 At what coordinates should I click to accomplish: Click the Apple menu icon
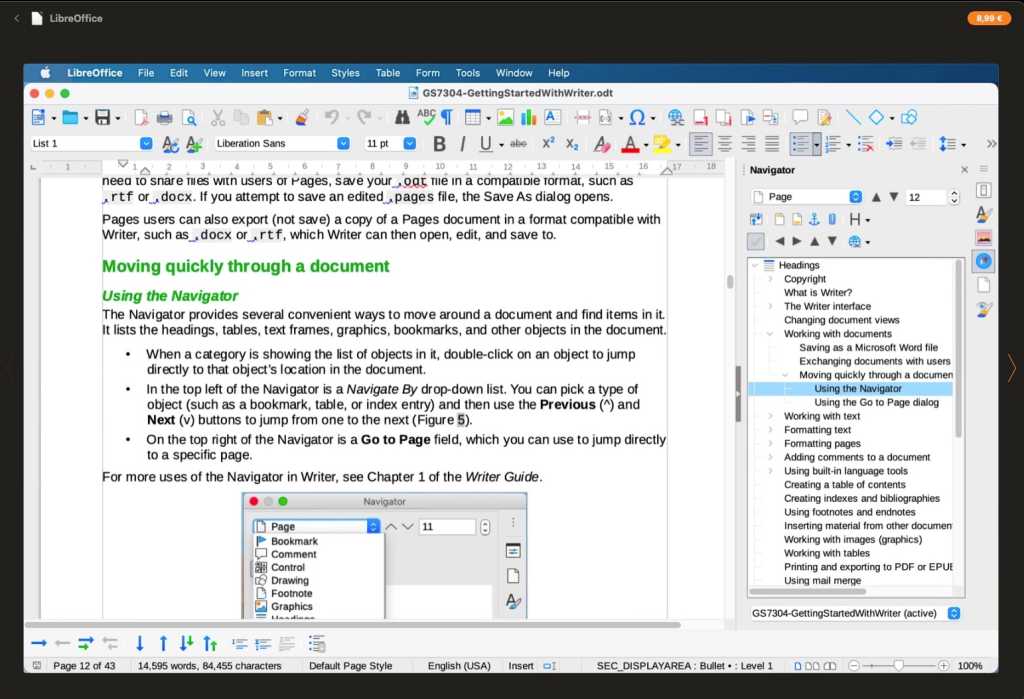click(x=45, y=73)
